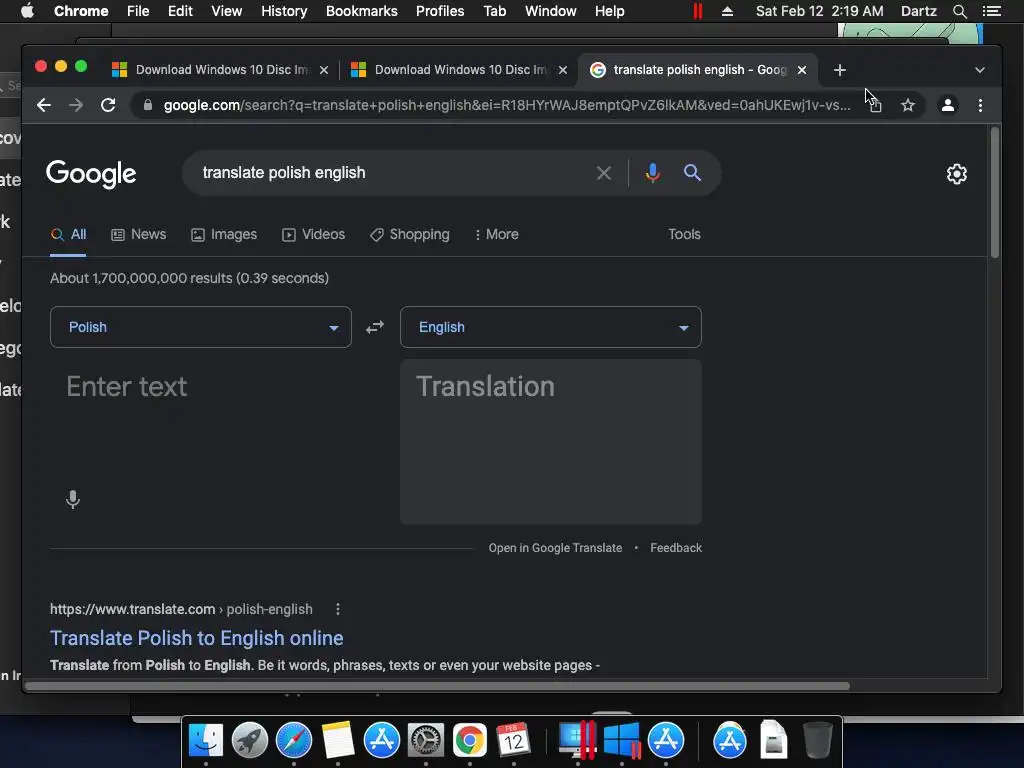The height and width of the screenshot is (768, 1024).
Task: Close the translate polish english tab
Action: click(802, 70)
